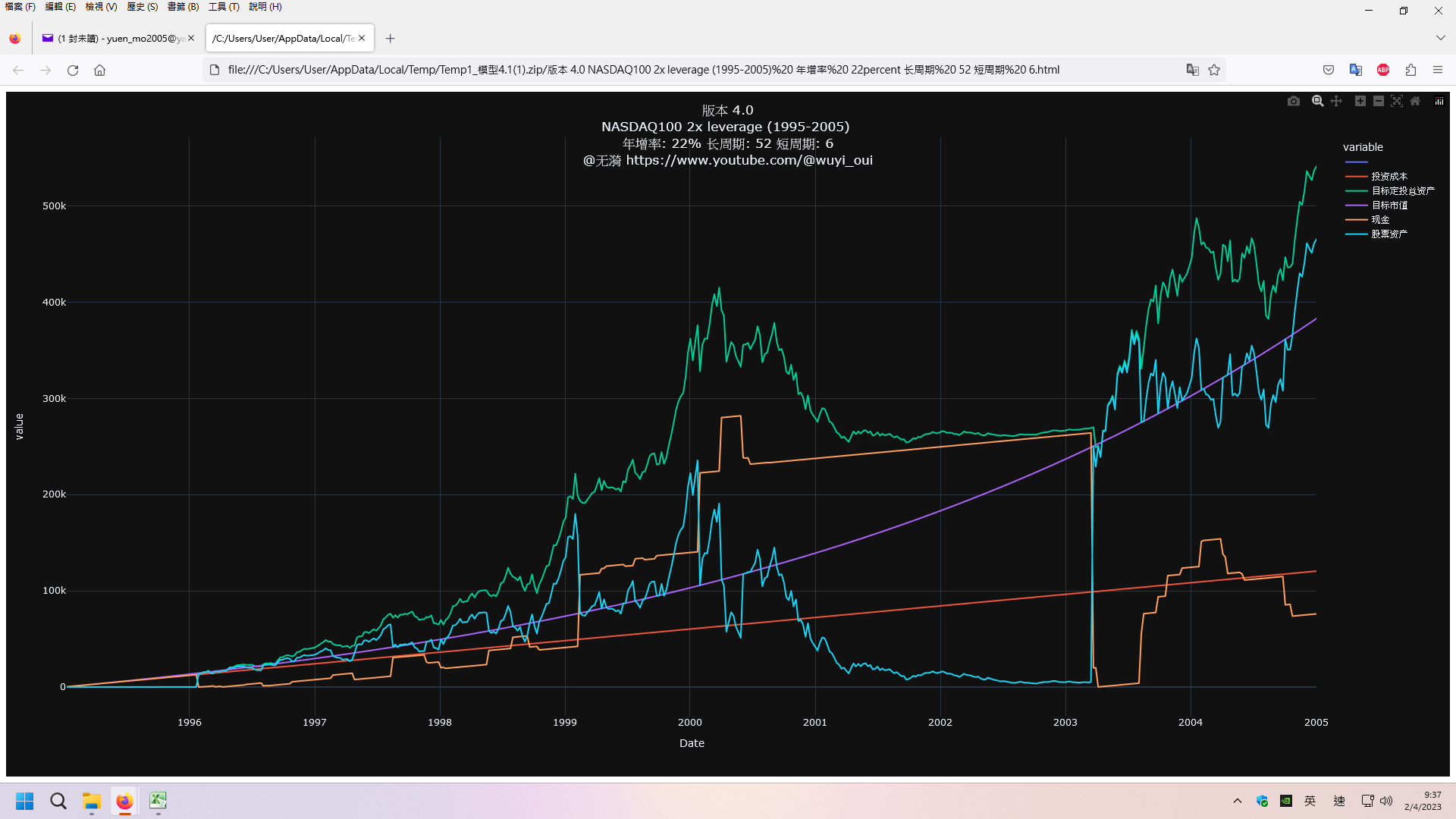1456x819 pixels.
Task: Open NVIDIA tray icon
Action: (x=1286, y=801)
